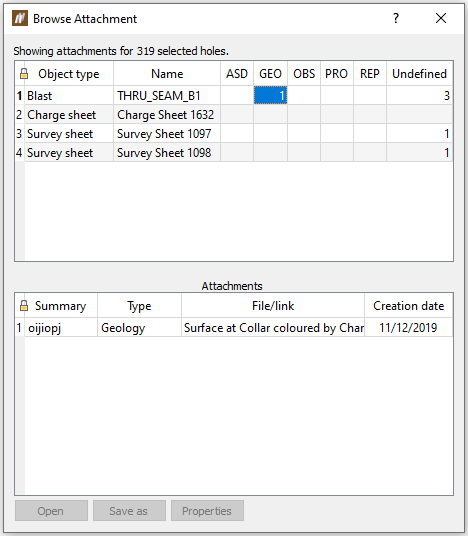
Task: Close the Browse Attachment dialog
Action: coord(441,18)
